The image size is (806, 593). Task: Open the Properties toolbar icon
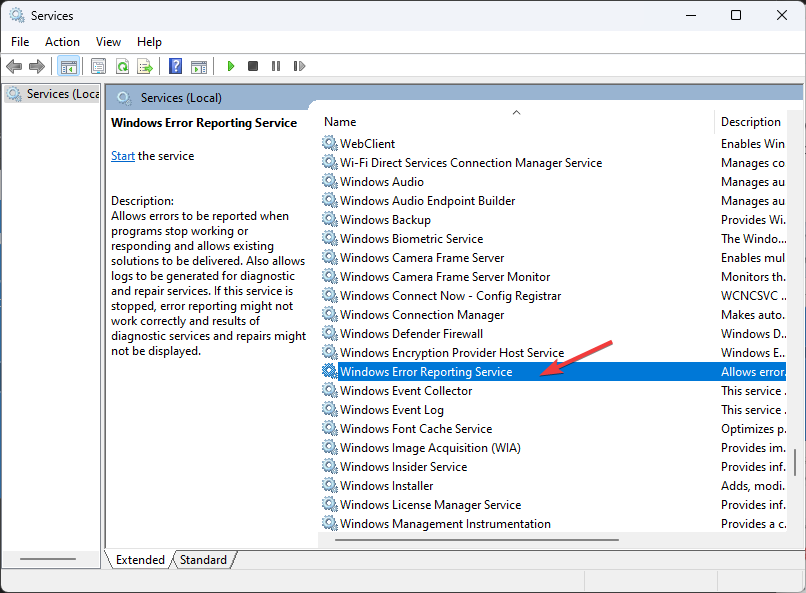(x=98, y=66)
